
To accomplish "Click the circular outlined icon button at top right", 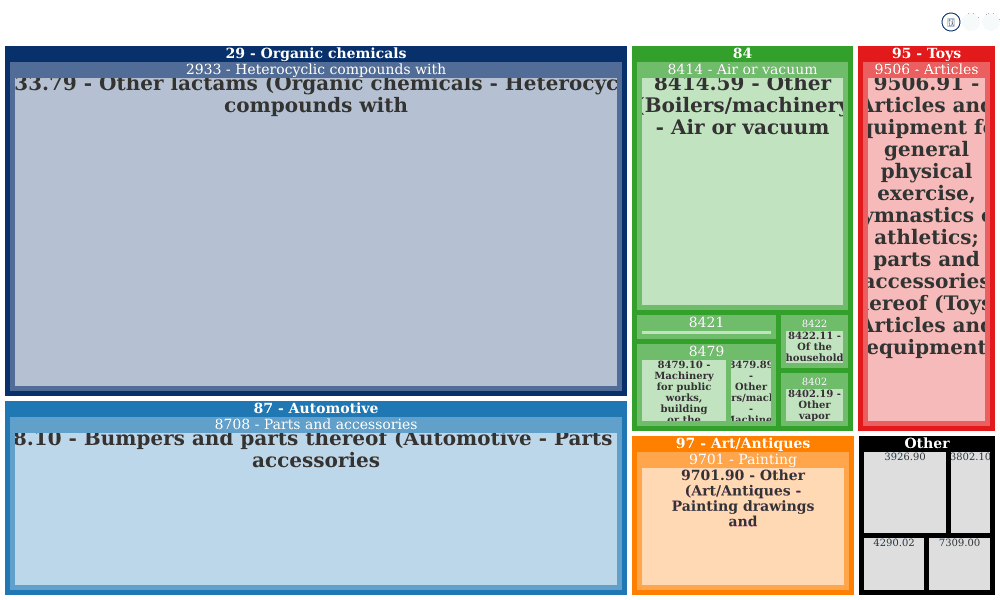I will tap(950, 22).
